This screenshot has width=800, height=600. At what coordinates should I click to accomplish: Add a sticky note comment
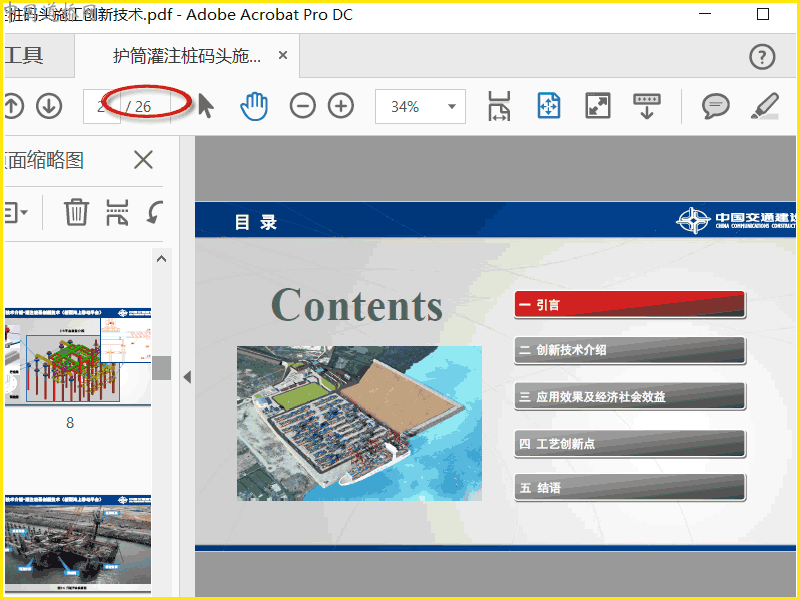(x=715, y=106)
